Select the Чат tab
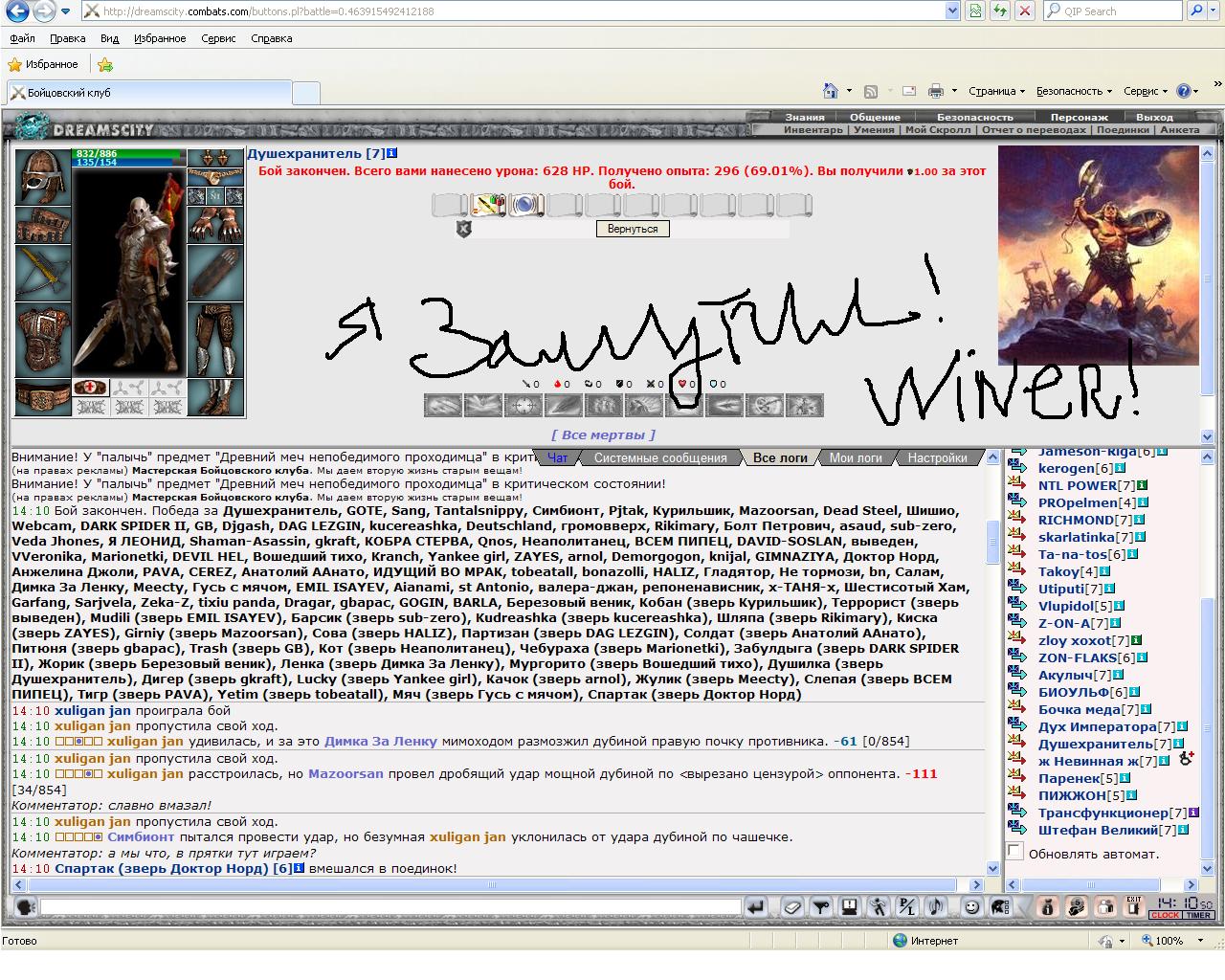Screen dimensions: 1225x980 pos(557,457)
